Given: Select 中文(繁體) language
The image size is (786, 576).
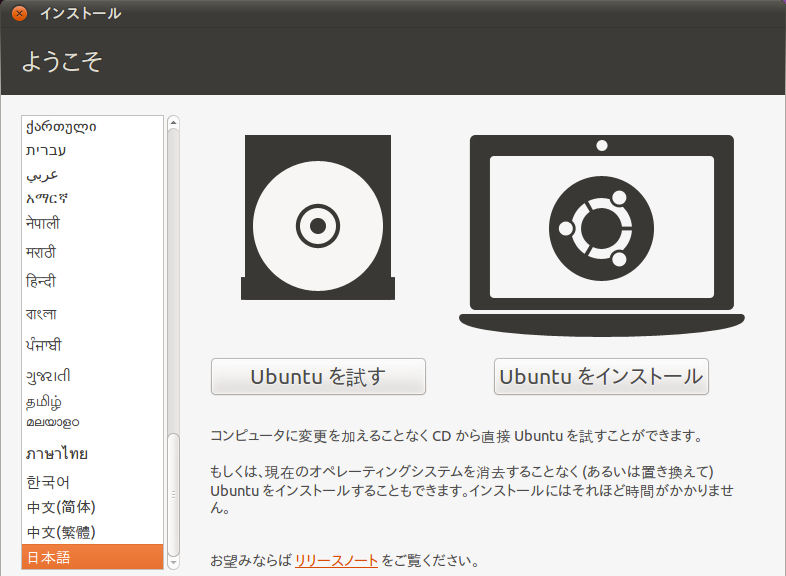Looking at the screenshot, I should 92,532.
